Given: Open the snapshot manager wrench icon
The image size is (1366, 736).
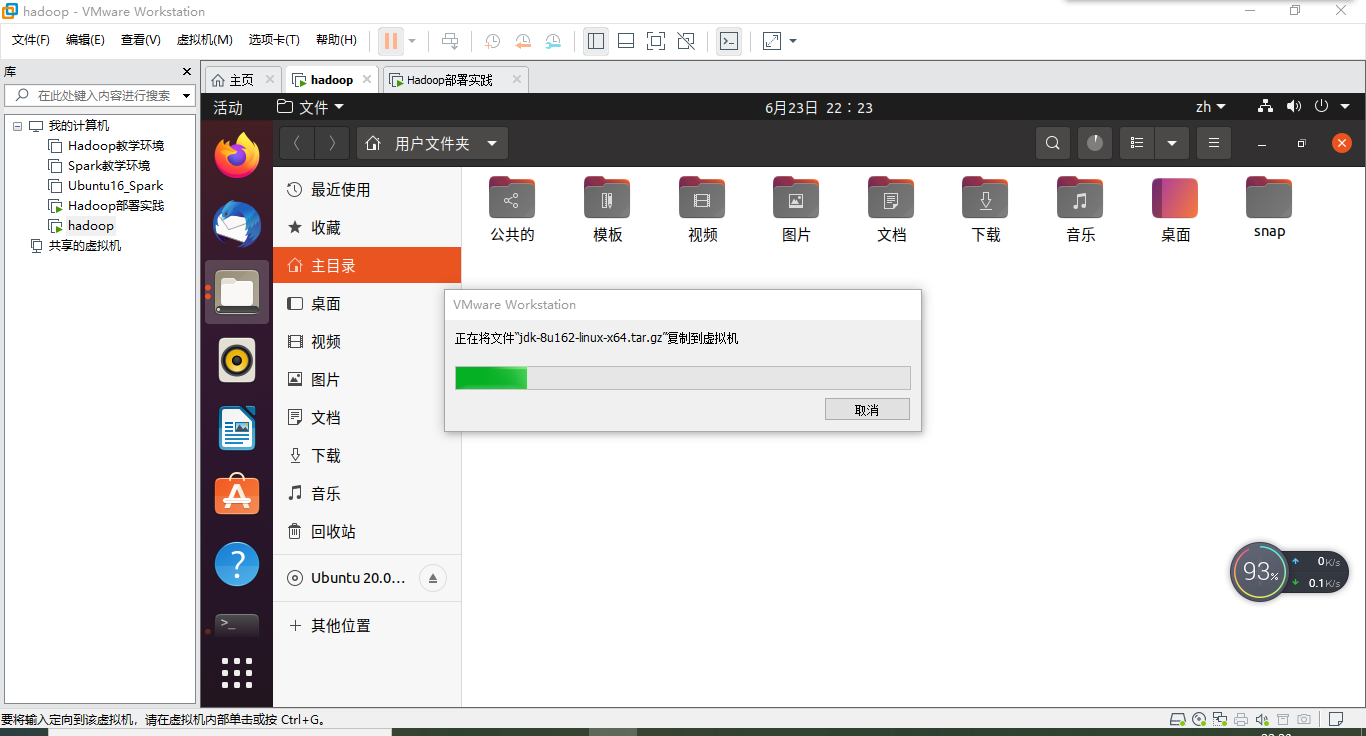Looking at the screenshot, I should click(553, 41).
